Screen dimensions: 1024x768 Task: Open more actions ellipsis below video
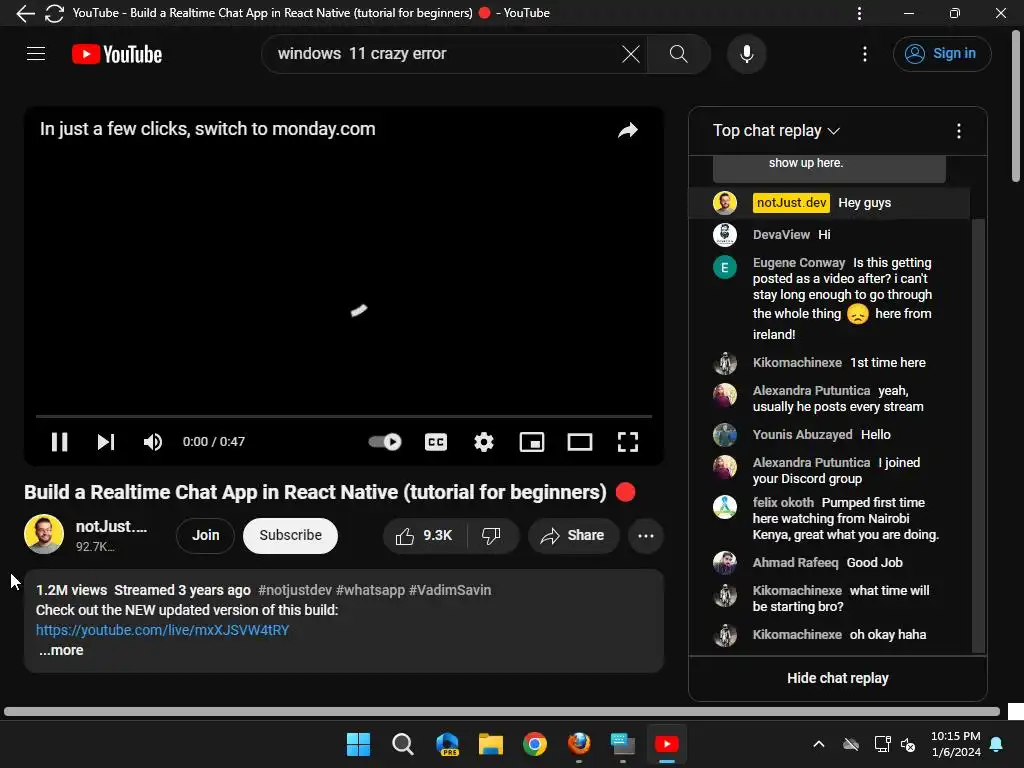pyautogui.click(x=646, y=536)
